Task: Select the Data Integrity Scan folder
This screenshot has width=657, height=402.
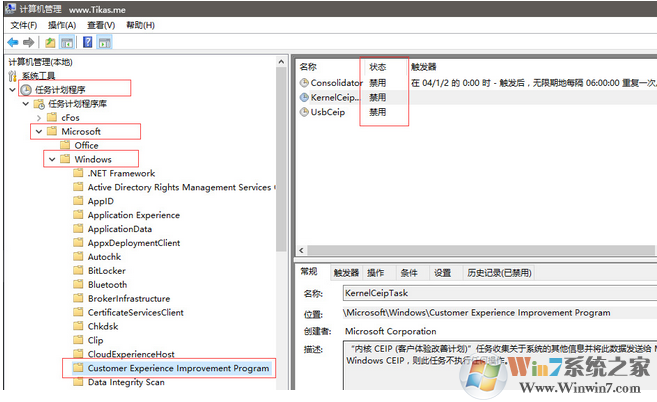Action: click(x=126, y=382)
